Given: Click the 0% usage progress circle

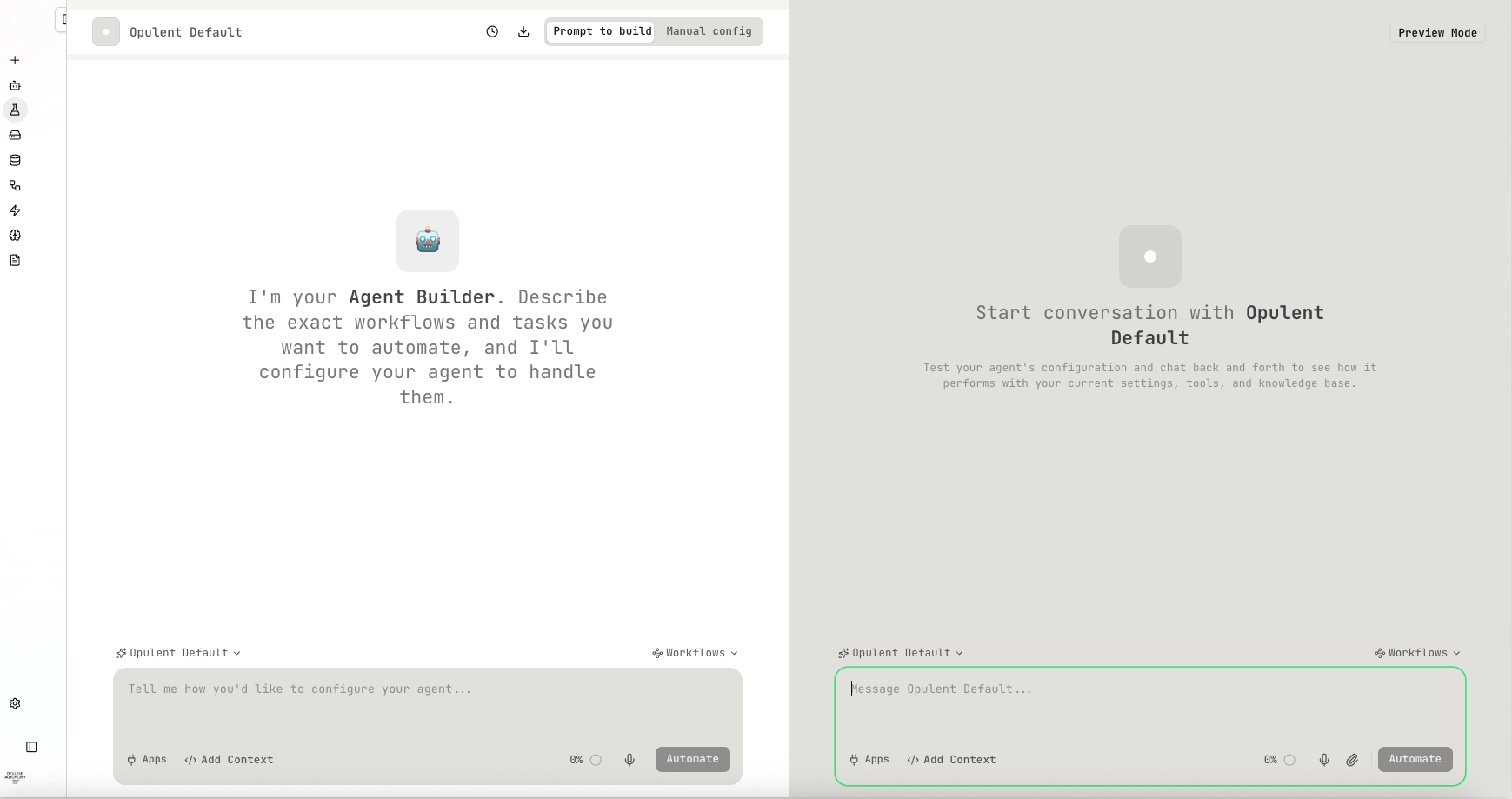Looking at the screenshot, I should pos(595,759).
